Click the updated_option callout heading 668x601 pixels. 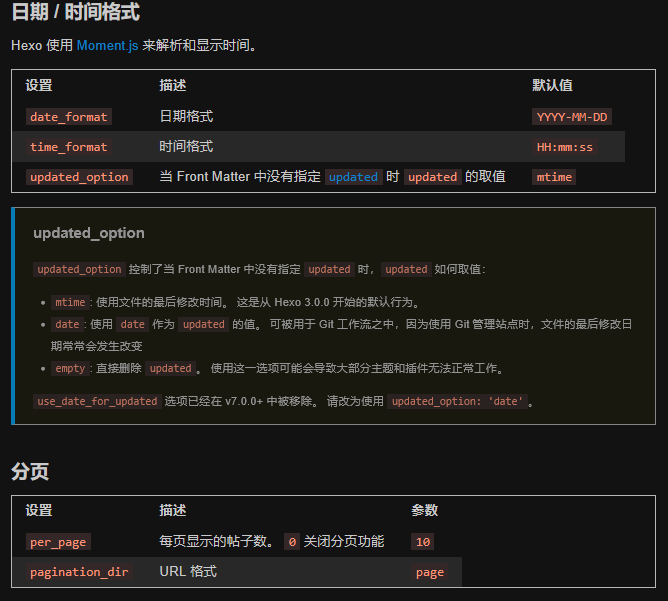pyautogui.click(x=89, y=233)
